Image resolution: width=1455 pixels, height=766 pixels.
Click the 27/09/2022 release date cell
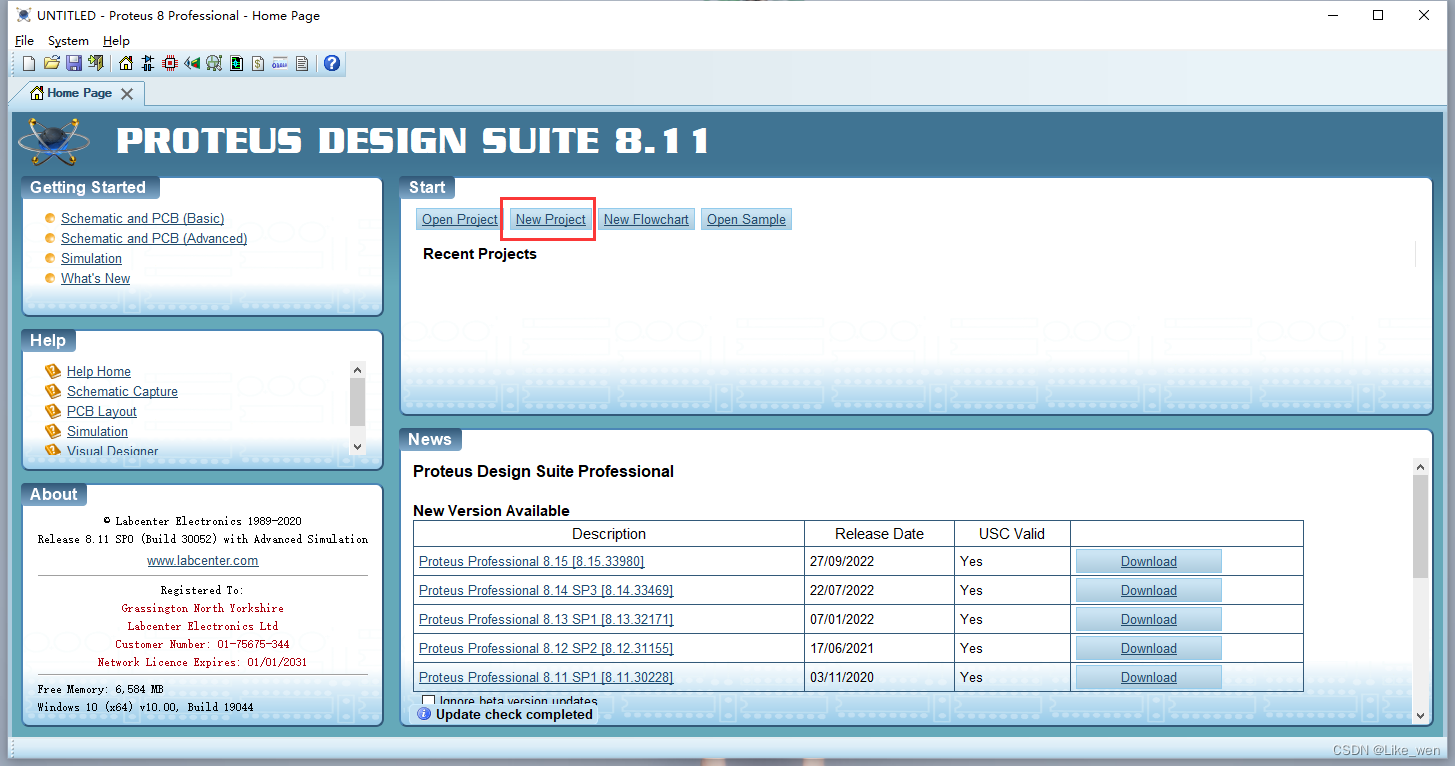(x=878, y=561)
